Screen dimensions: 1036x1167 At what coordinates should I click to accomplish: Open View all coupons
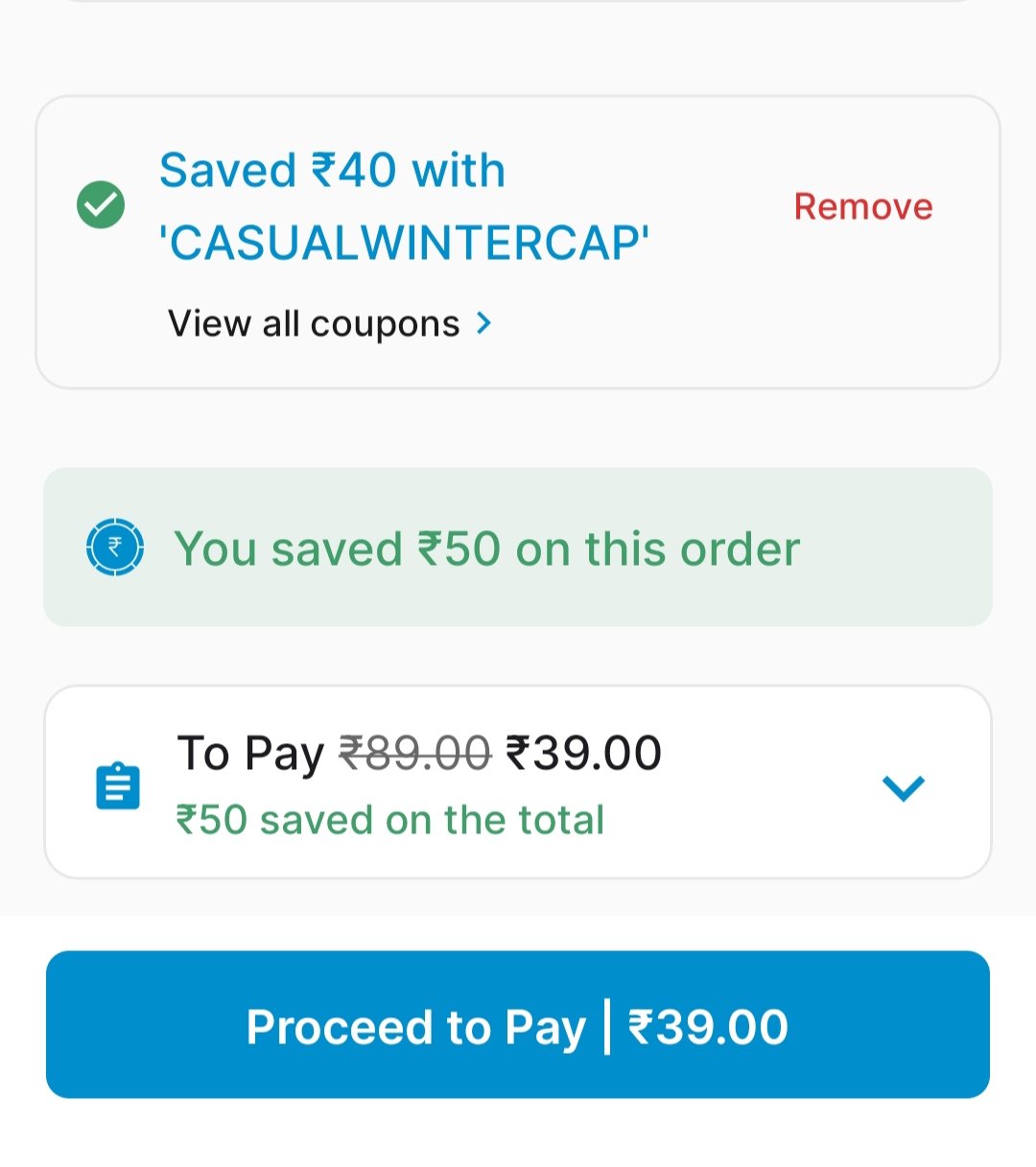[314, 324]
